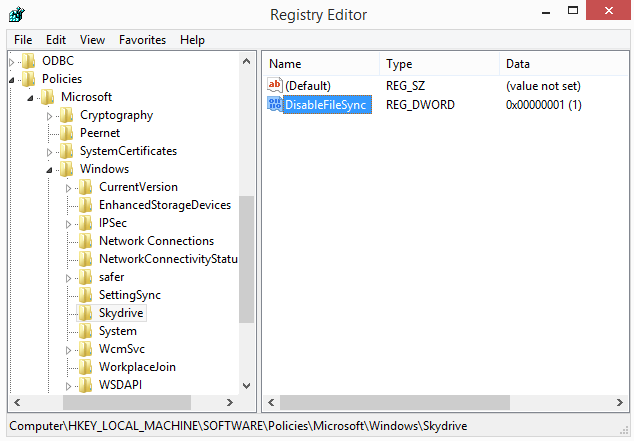
Task: Click the SystemCertificates folder icon
Action: (66, 152)
